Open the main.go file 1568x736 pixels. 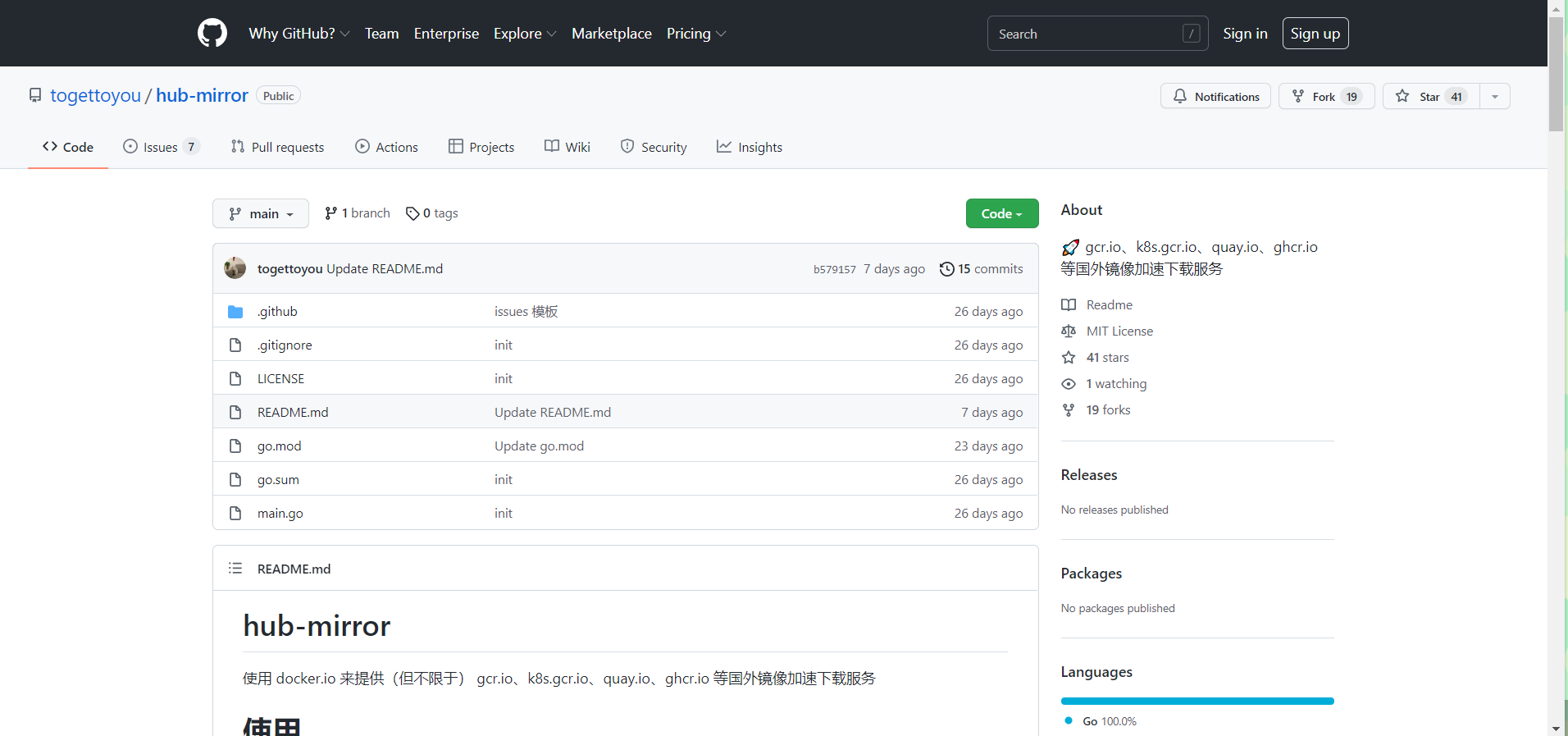point(280,514)
